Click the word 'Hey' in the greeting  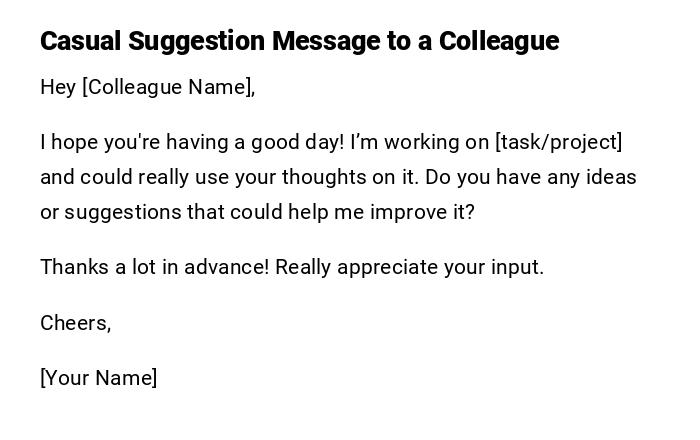pos(58,87)
